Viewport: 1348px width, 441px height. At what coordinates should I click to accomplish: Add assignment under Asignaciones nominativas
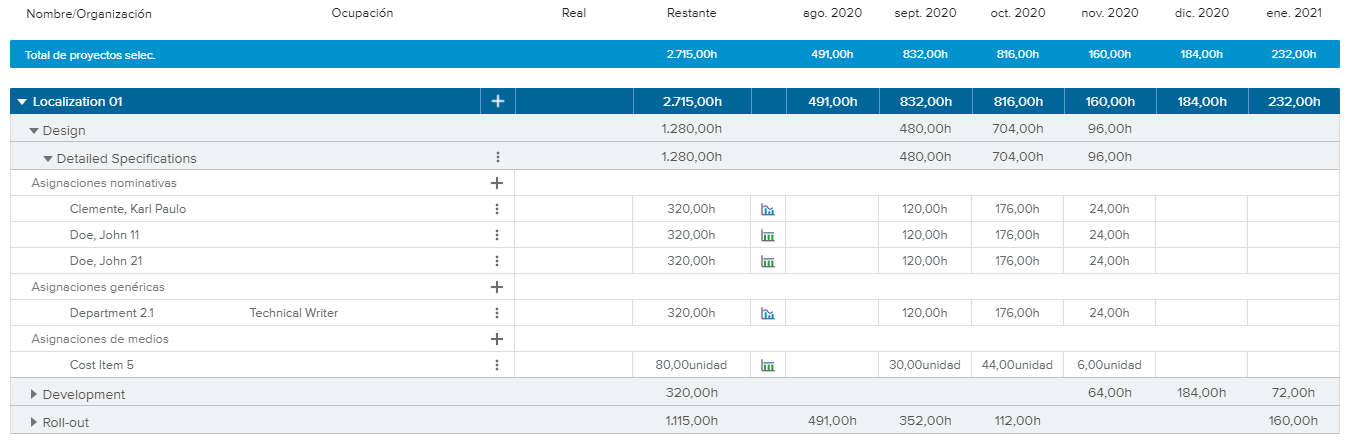[x=497, y=183]
